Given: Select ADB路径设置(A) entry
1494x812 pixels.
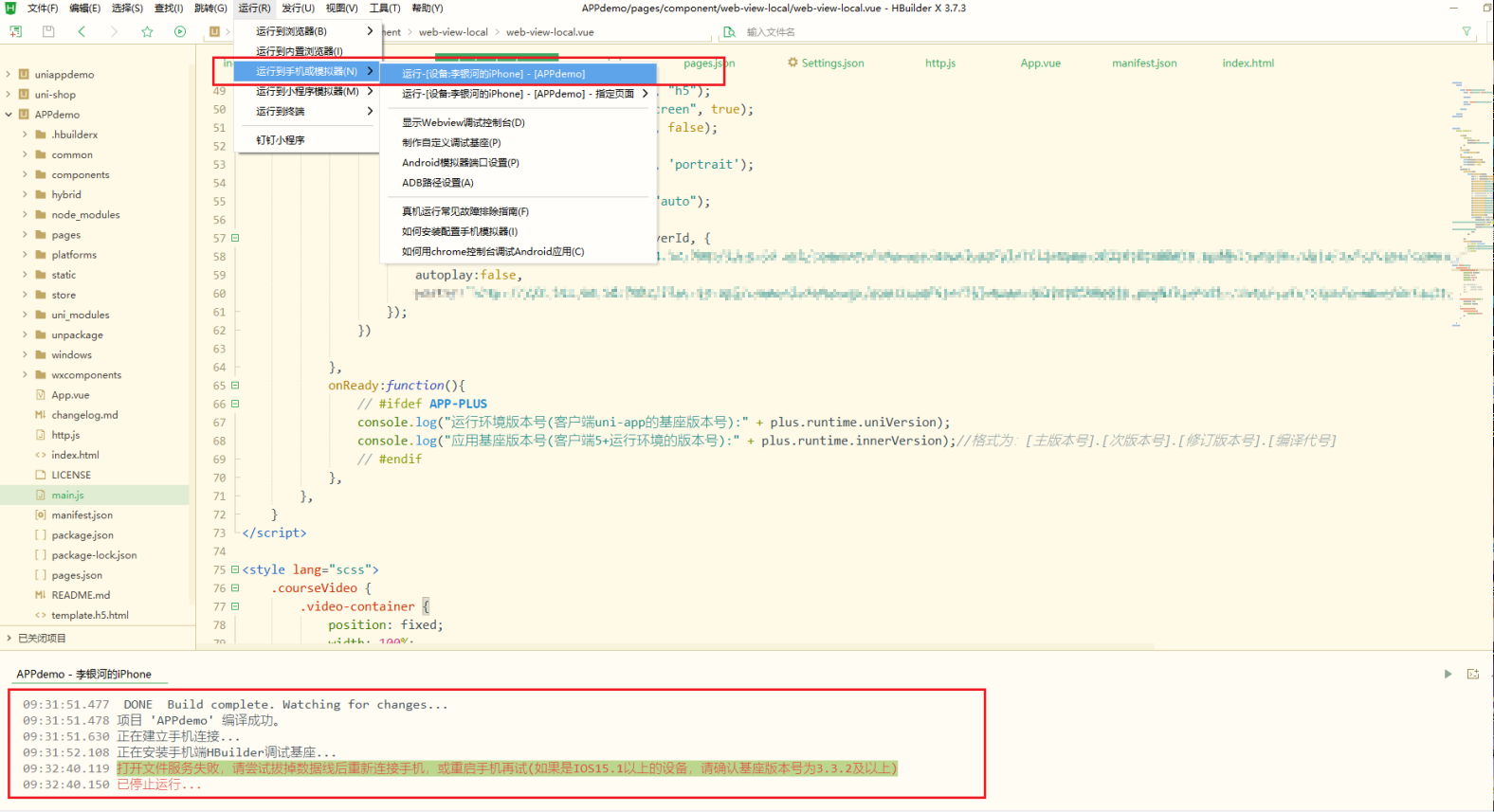Looking at the screenshot, I should [518, 183].
